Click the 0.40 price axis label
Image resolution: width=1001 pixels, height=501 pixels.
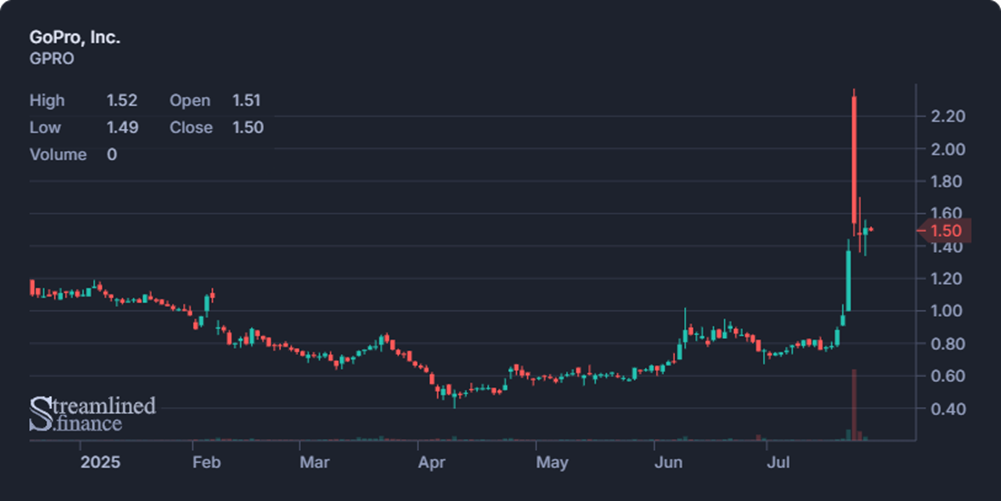(x=947, y=408)
